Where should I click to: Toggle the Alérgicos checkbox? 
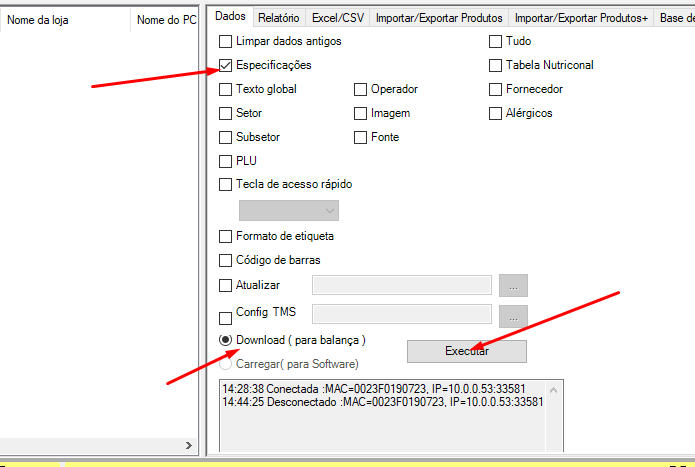click(495, 113)
